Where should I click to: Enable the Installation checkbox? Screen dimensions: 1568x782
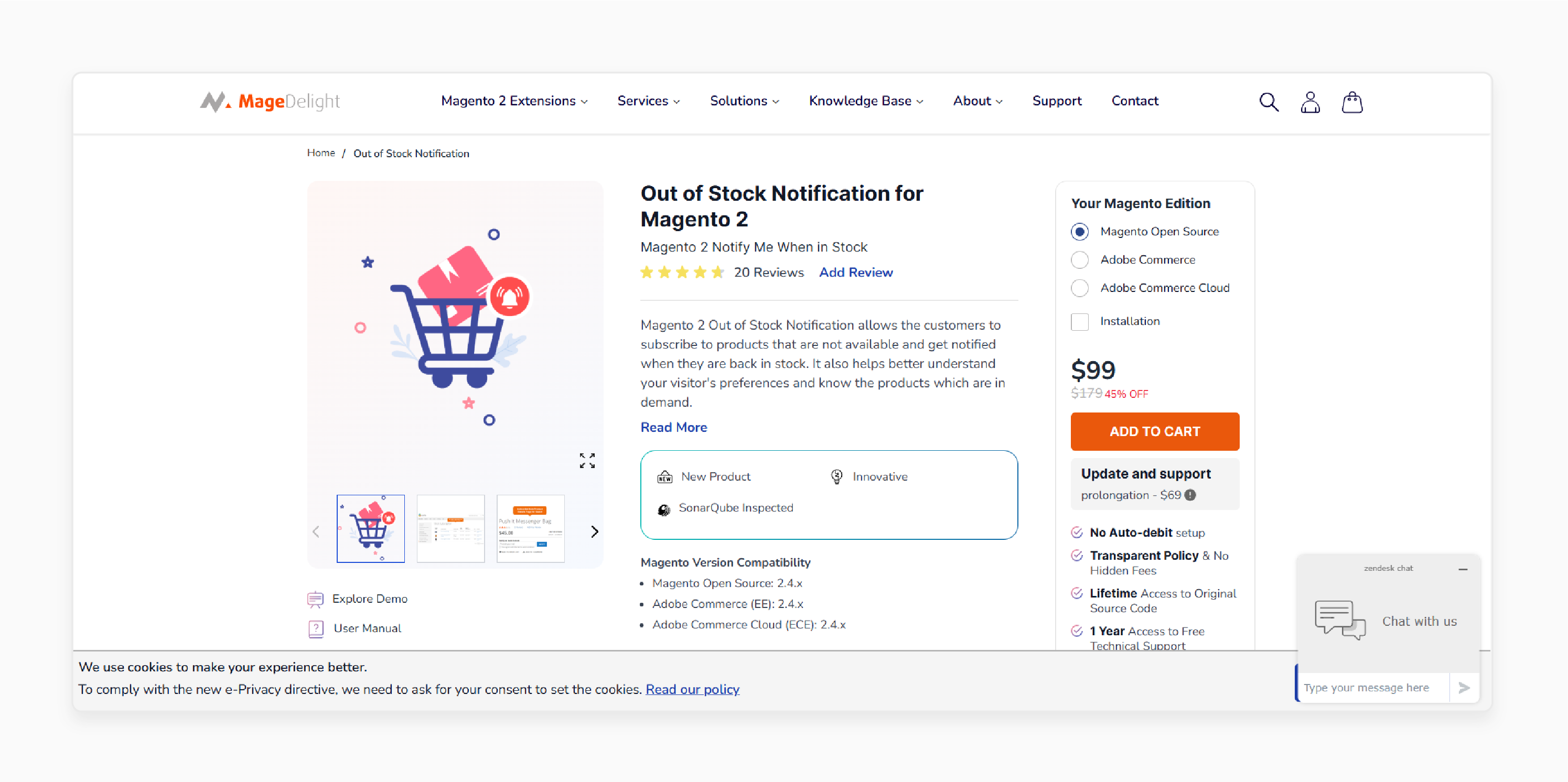click(1080, 321)
